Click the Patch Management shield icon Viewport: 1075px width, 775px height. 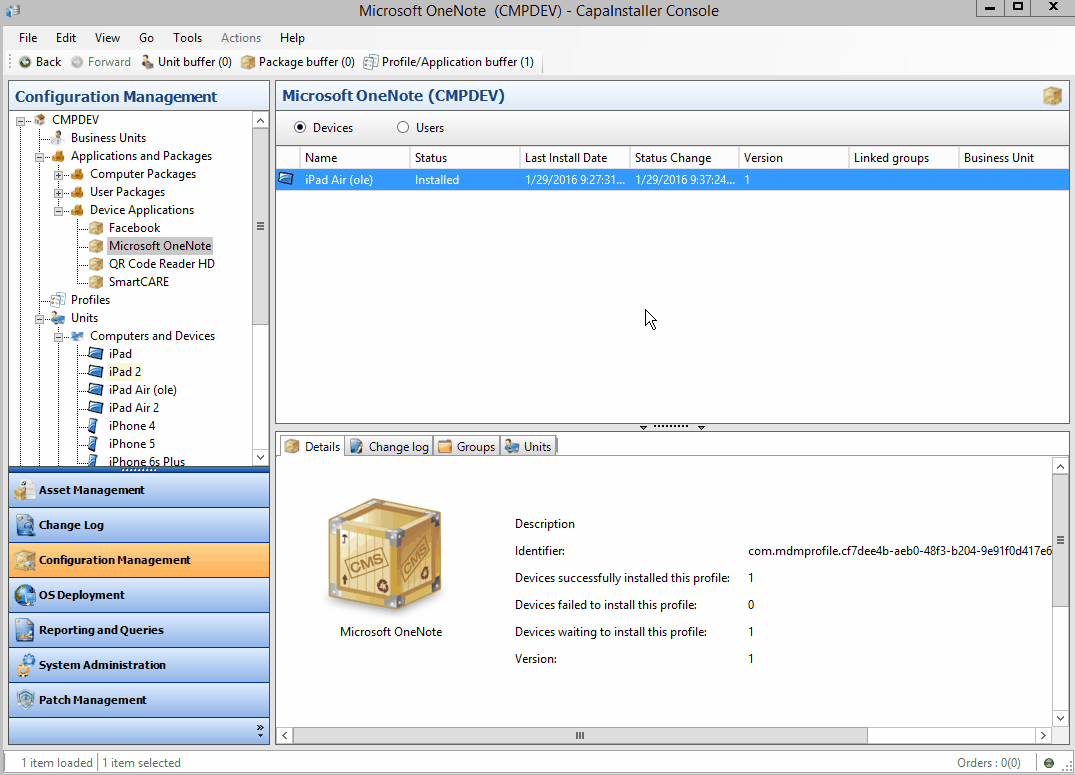pos(25,700)
